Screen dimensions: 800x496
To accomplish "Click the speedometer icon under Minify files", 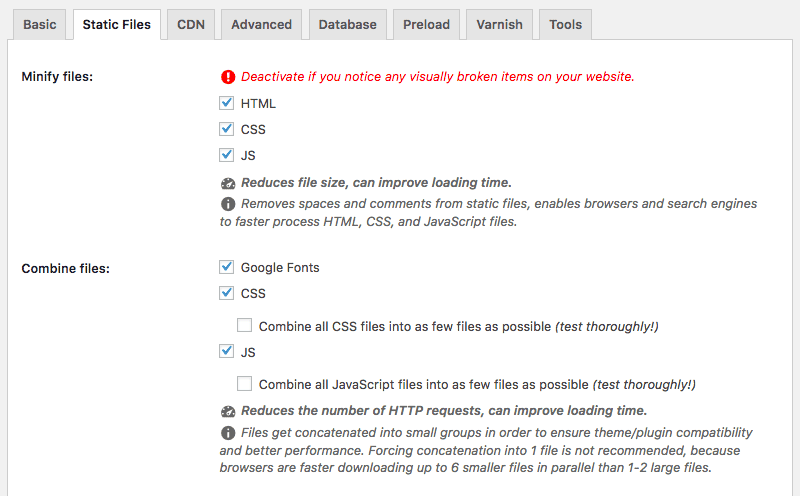I will [x=228, y=183].
